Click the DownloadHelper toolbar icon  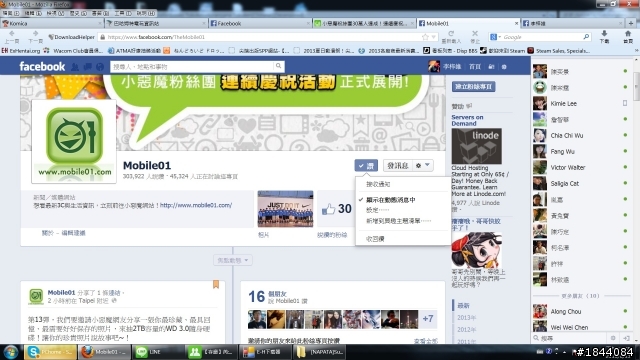click(71, 37)
